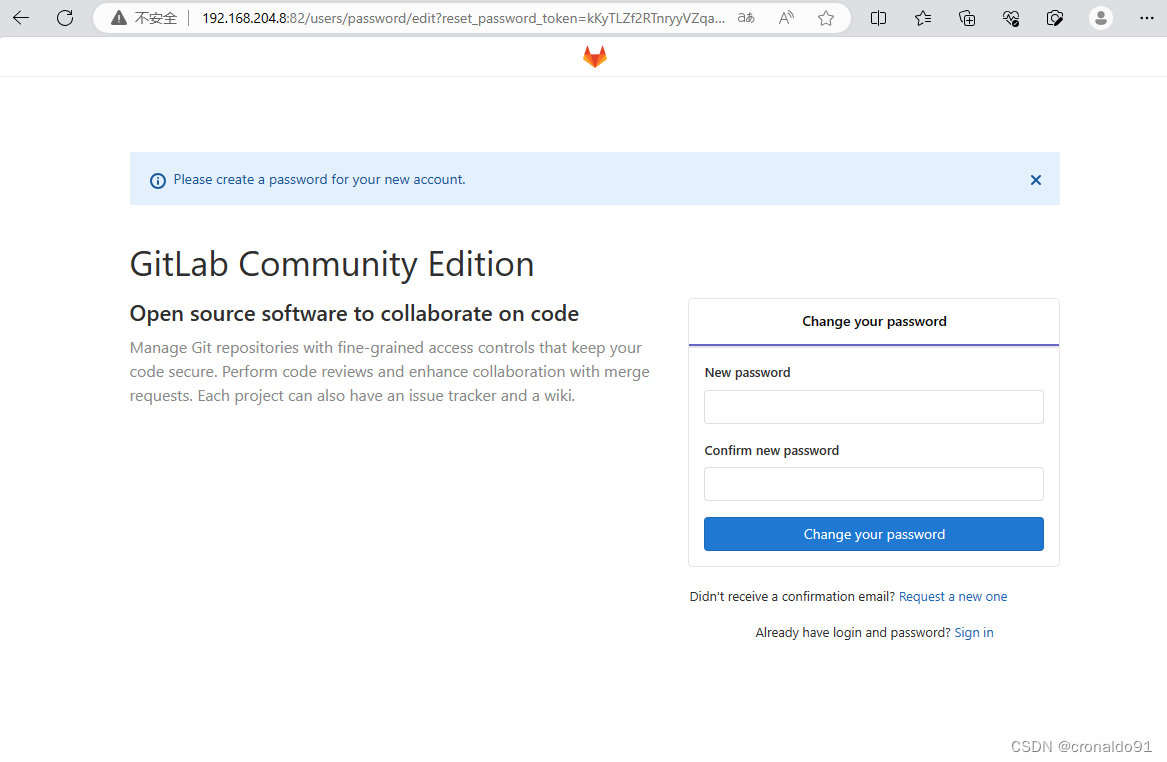Add page to favorites with star icon

[x=826, y=18]
